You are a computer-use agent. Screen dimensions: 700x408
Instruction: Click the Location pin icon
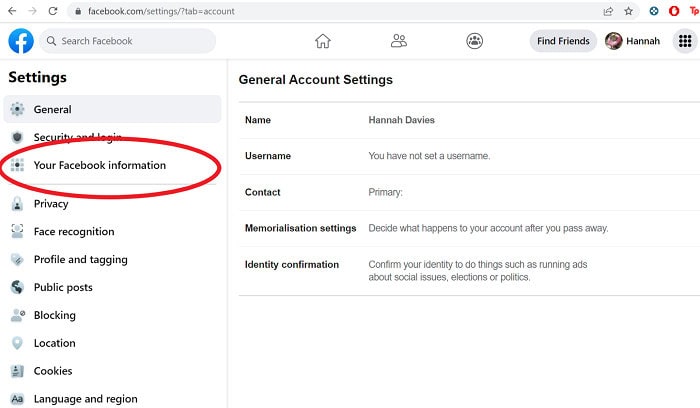tap(17, 343)
